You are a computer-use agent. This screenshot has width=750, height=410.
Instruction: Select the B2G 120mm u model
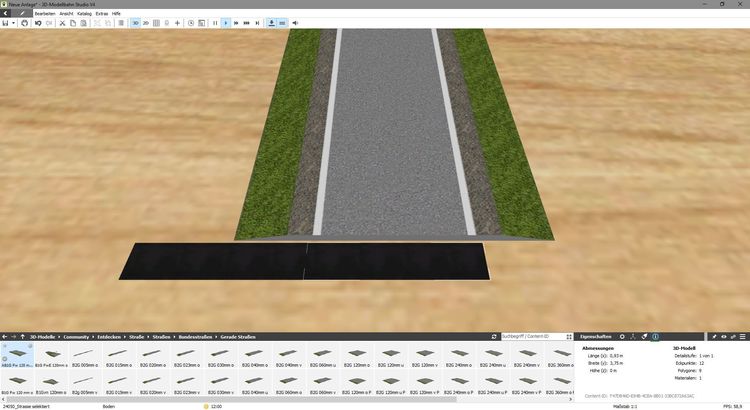click(391, 355)
